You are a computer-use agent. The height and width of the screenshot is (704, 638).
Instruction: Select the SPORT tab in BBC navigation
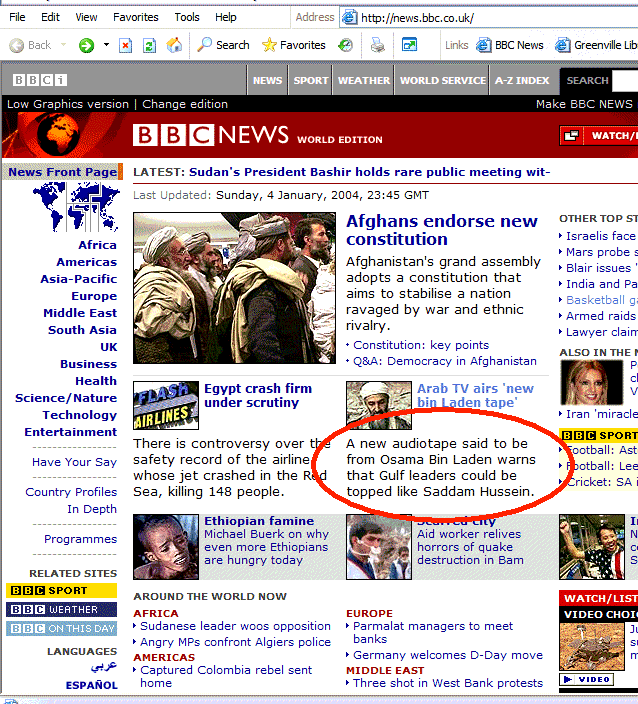[x=311, y=80]
